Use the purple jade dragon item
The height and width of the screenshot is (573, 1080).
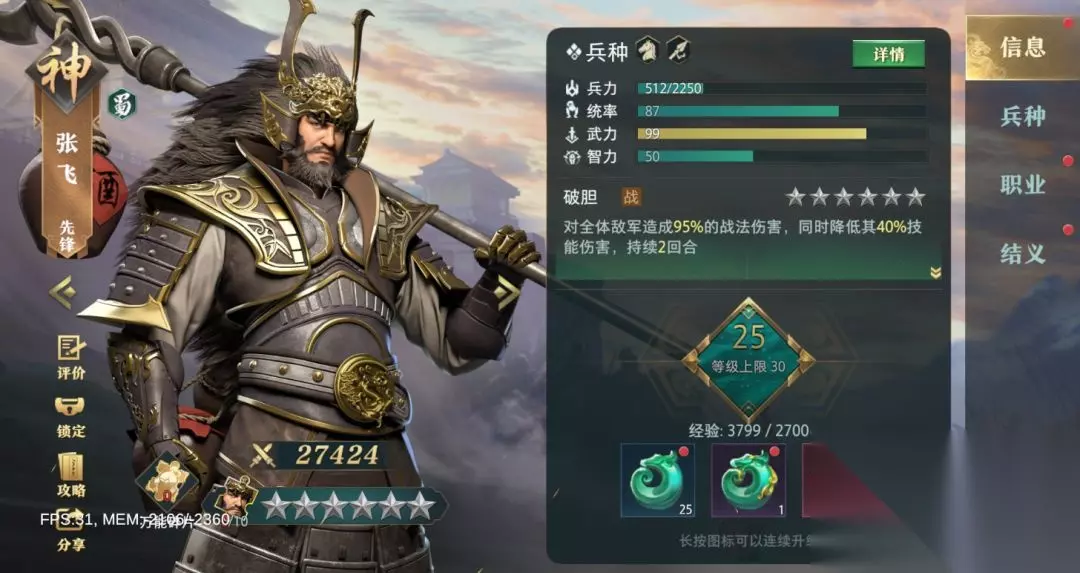[x=748, y=480]
